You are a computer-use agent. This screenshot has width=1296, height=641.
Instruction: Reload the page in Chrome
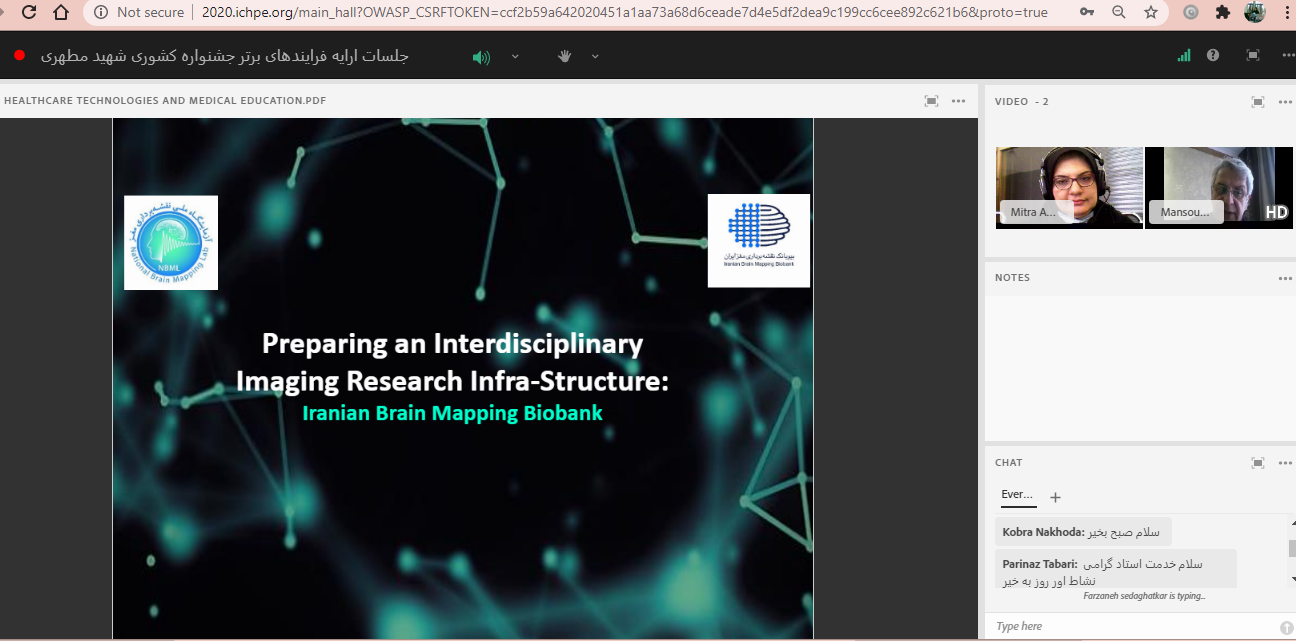pyautogui.click(x=29, y=13)
